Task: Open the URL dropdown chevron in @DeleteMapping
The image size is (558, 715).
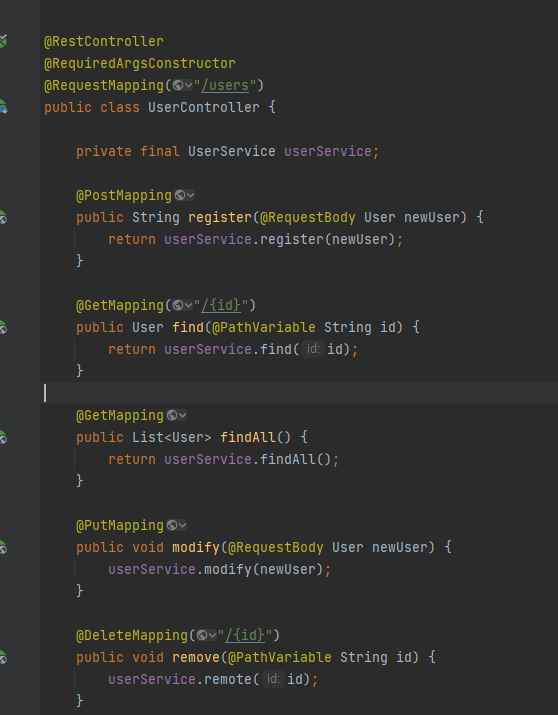Action: (x=212, y=635)
